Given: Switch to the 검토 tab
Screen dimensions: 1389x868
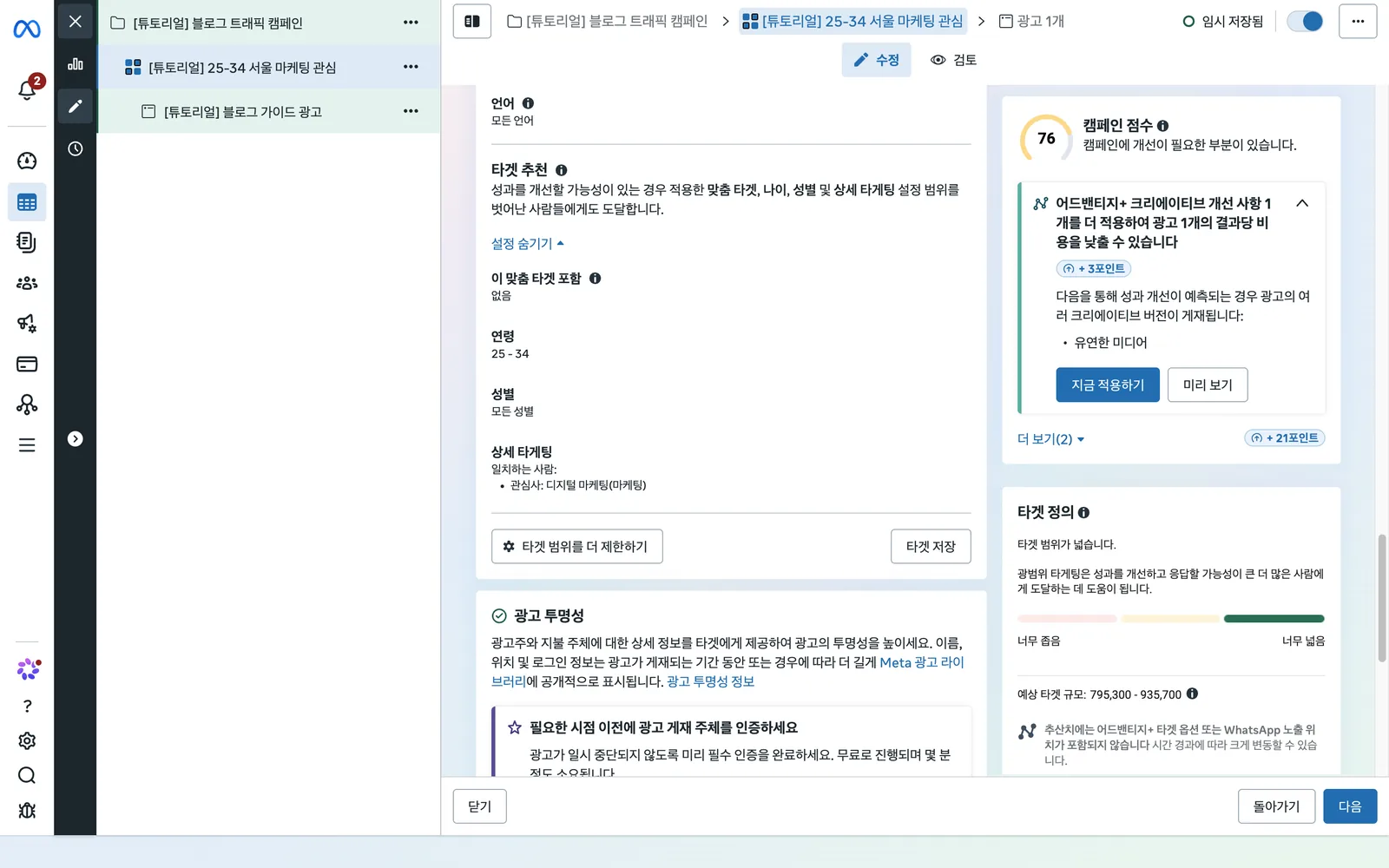Looking at the screenshot, I should tap(953, 60).
